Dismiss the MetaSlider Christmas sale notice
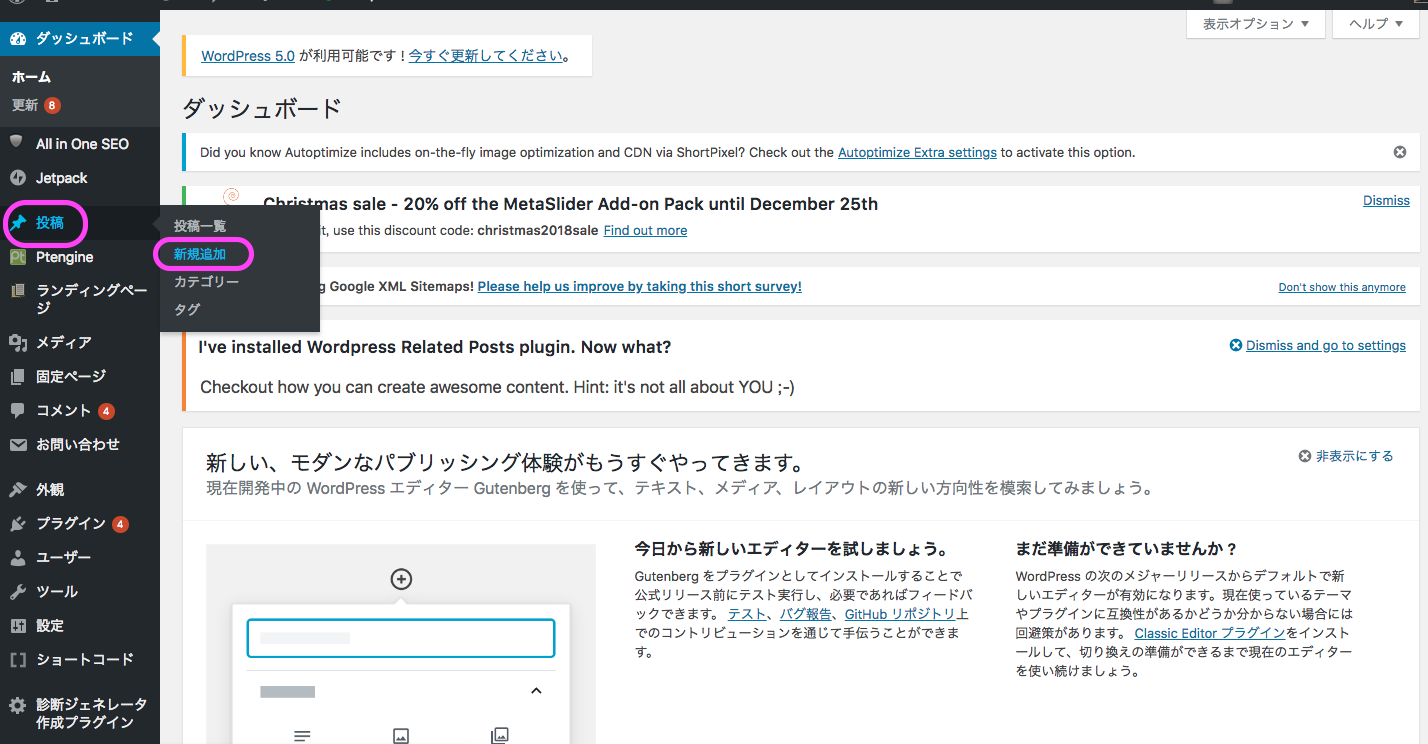Image resolution: width=1428 pixels, height=744 pixels. [x=1386, y=201]
